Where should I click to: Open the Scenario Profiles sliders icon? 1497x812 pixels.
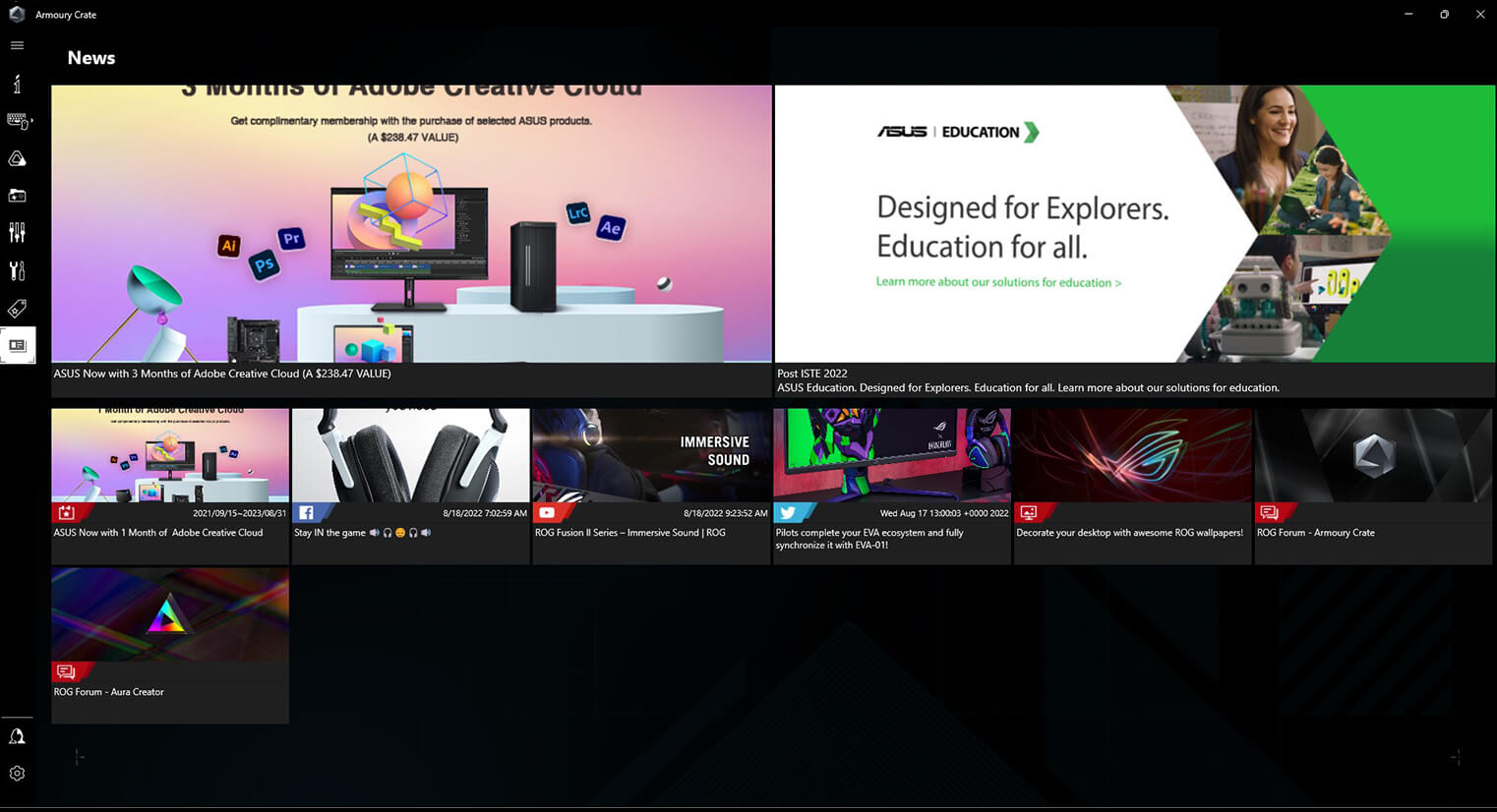pyautogui.click(x=17, y=233)
